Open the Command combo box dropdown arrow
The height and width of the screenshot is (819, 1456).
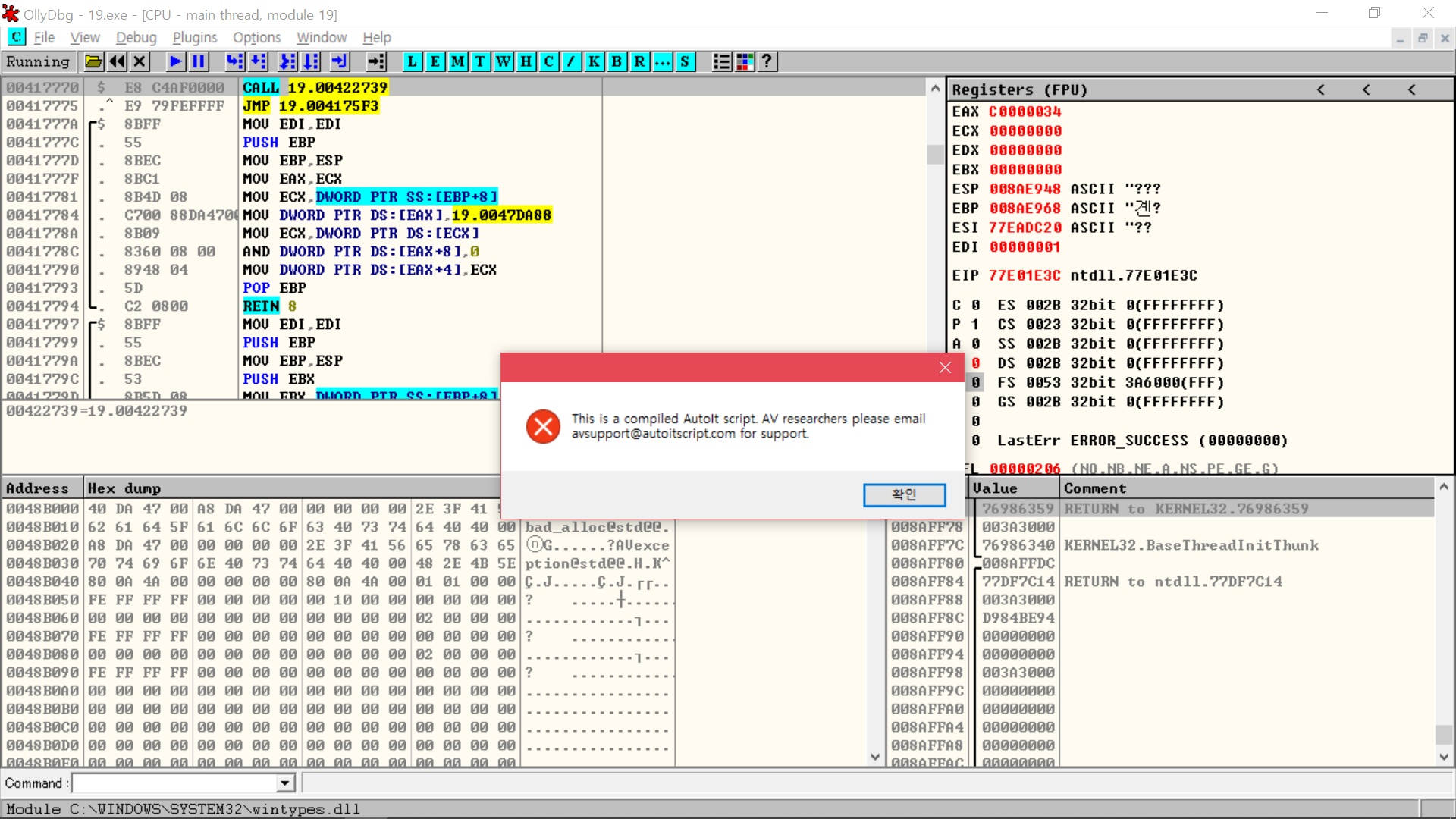point(285,783)
